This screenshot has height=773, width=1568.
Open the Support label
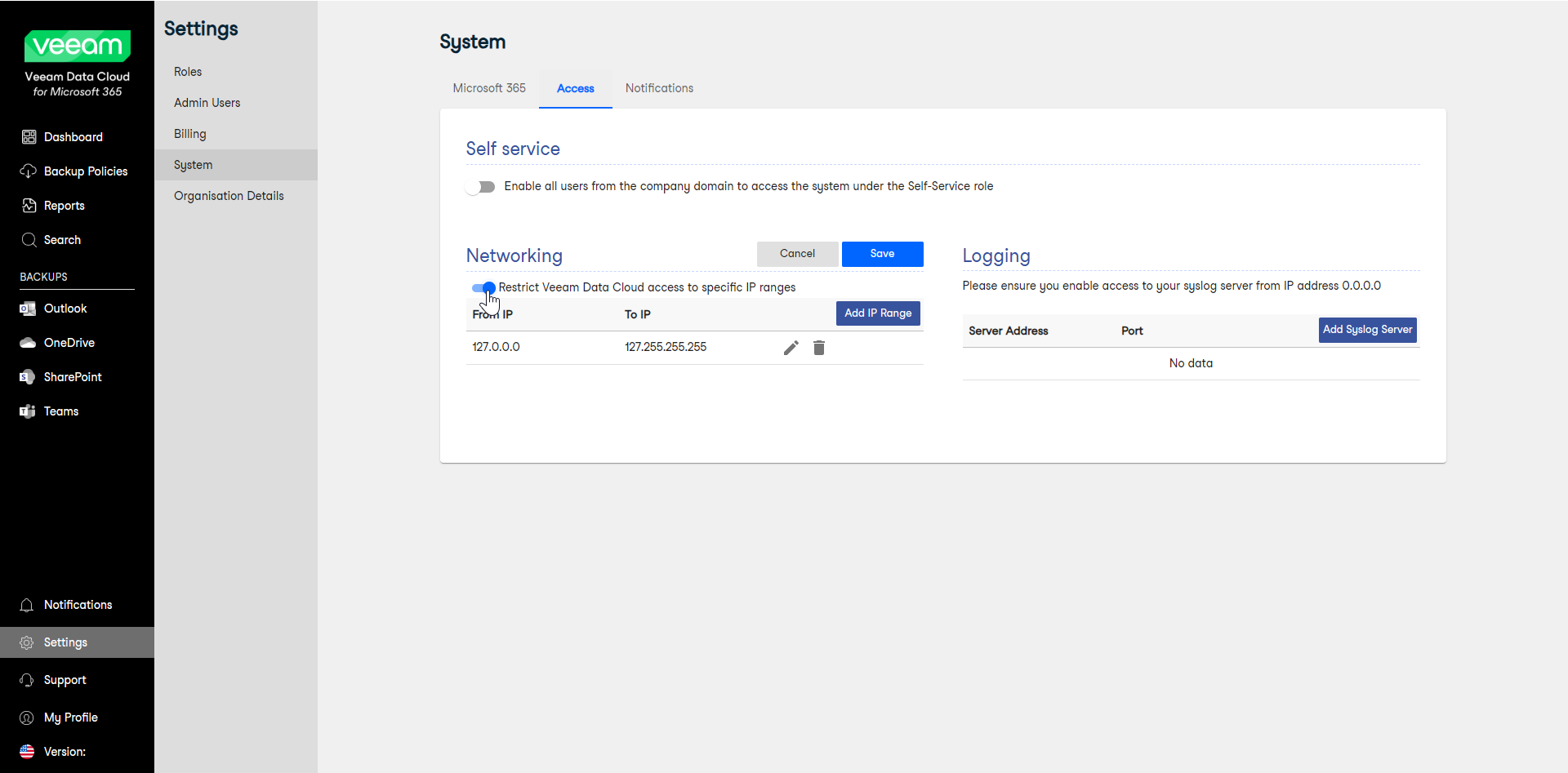(x=65, y=680)
